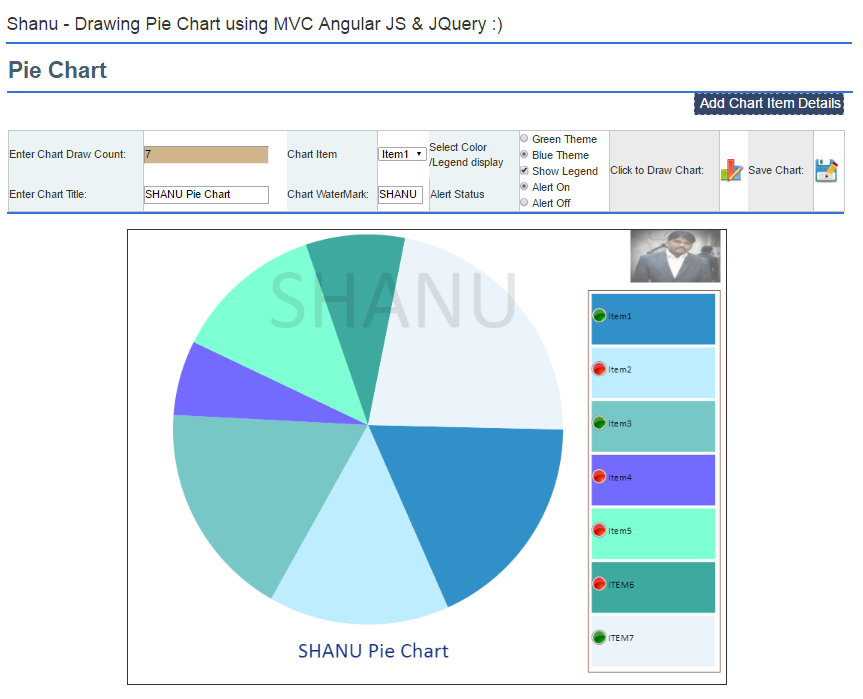The width and height of the screenshot is (863, 699).
Task: Click the ITEM6 dark teal legend swatch
Action: tap(653, 587)
